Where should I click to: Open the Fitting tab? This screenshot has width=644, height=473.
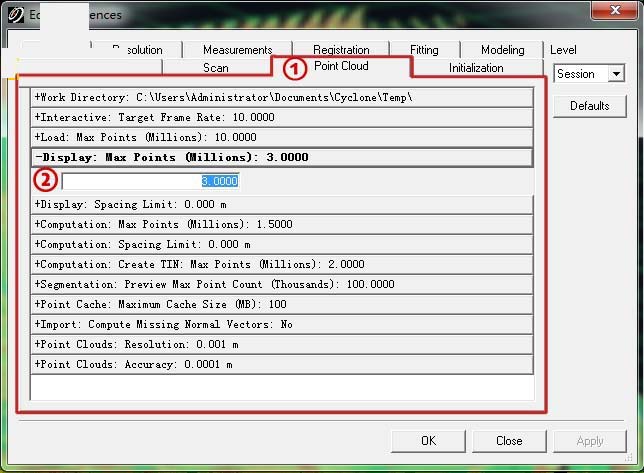tap(424, 50)
